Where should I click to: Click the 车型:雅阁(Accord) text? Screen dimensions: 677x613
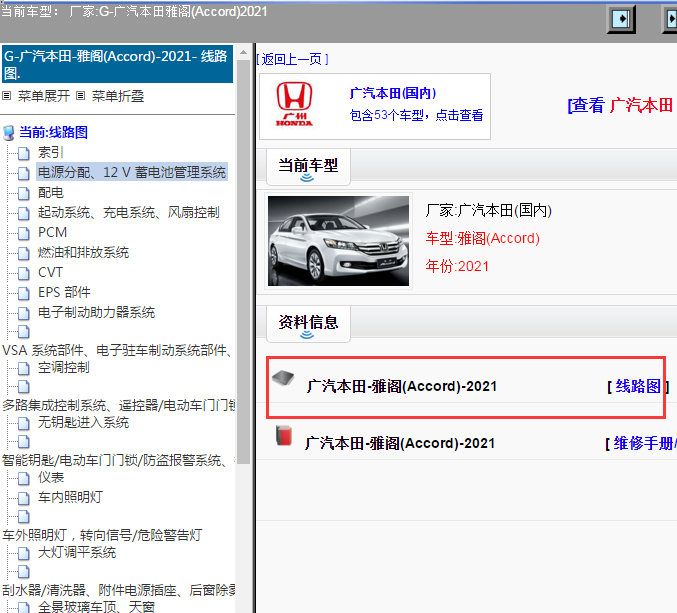pyautogui.click(x=483, y=238)
